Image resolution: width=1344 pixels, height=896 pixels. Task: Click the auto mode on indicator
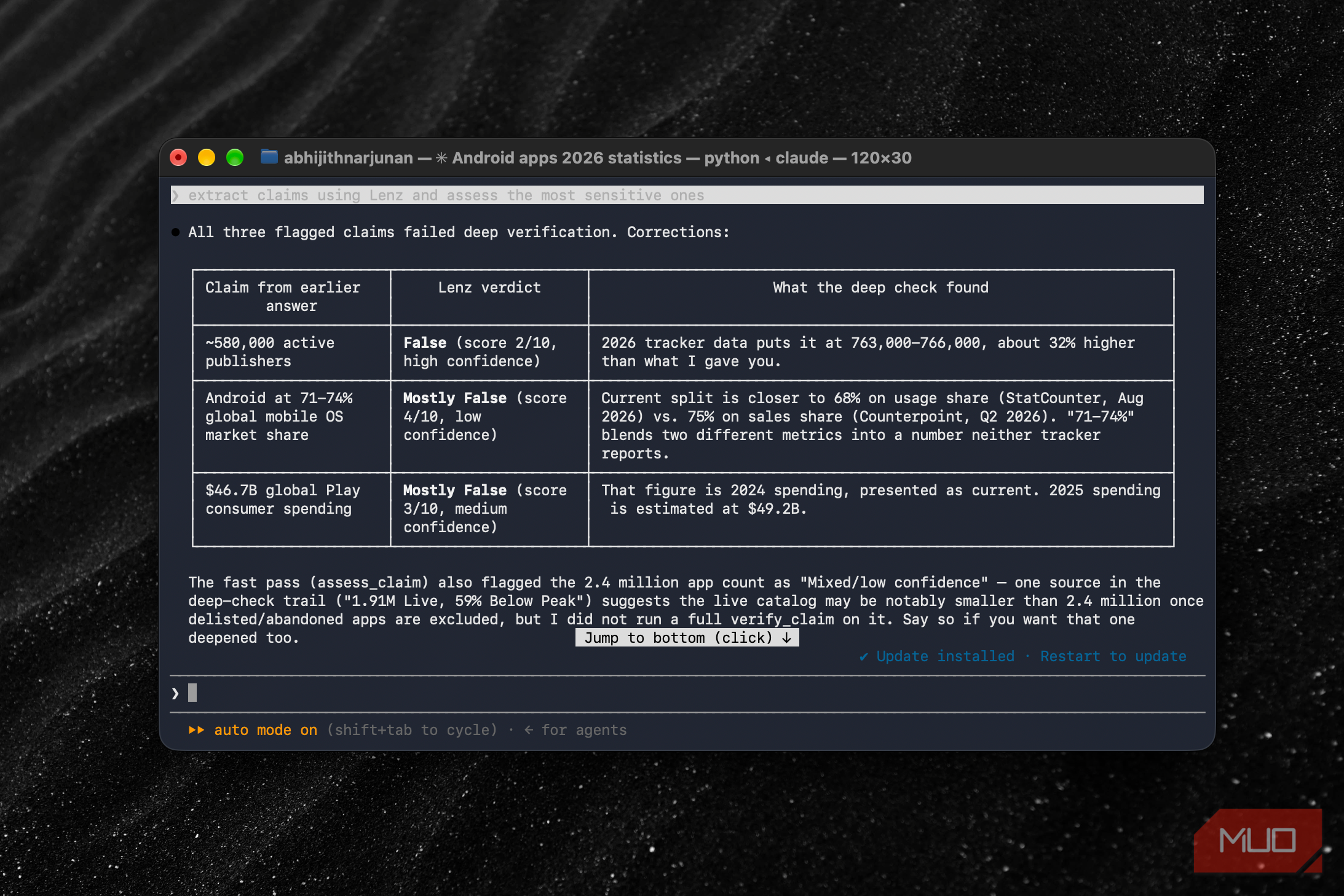click(266, 730)
